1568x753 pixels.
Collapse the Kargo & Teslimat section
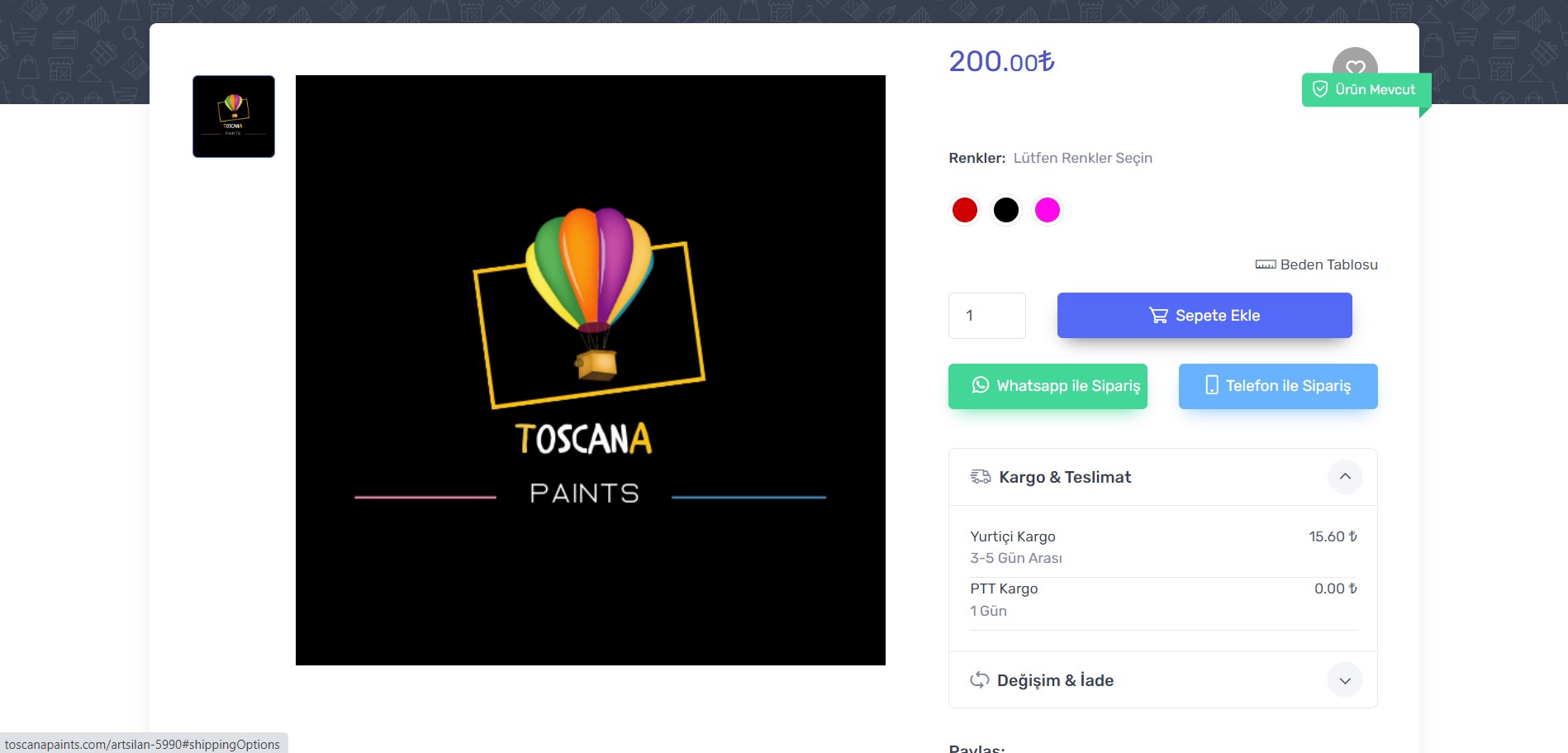point(1345,477)
